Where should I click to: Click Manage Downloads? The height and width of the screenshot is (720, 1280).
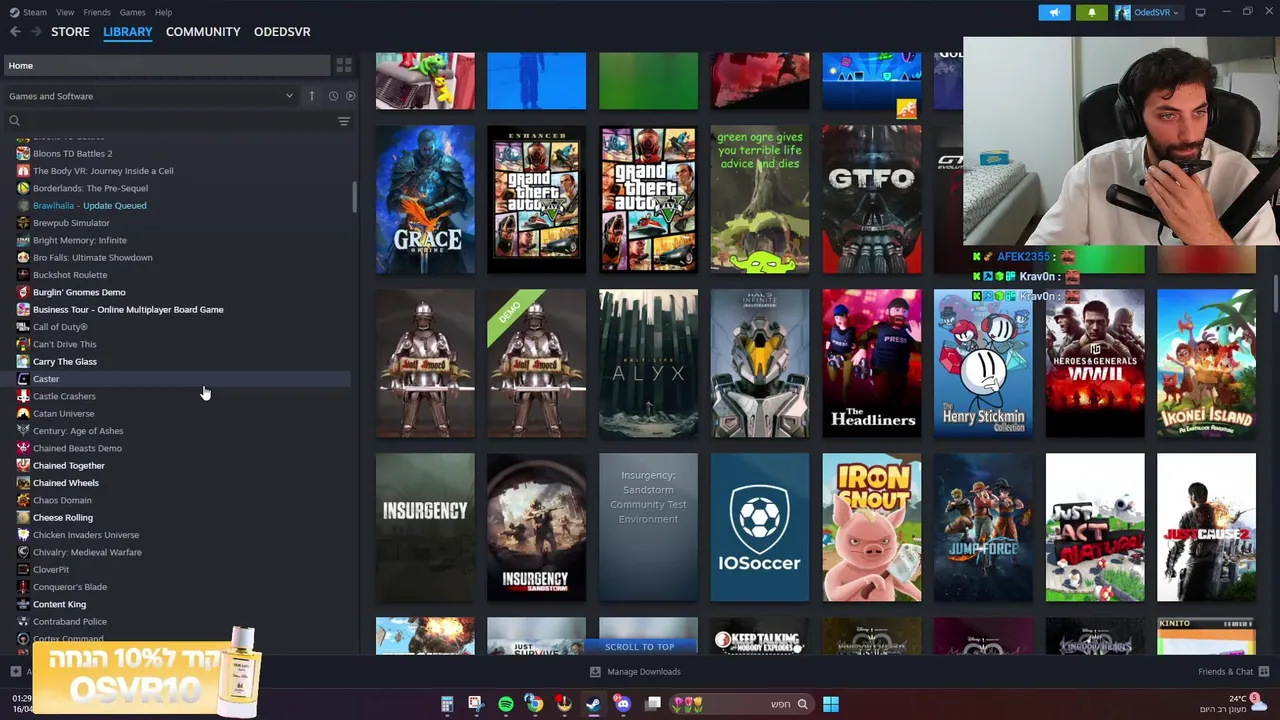(635, 672)
